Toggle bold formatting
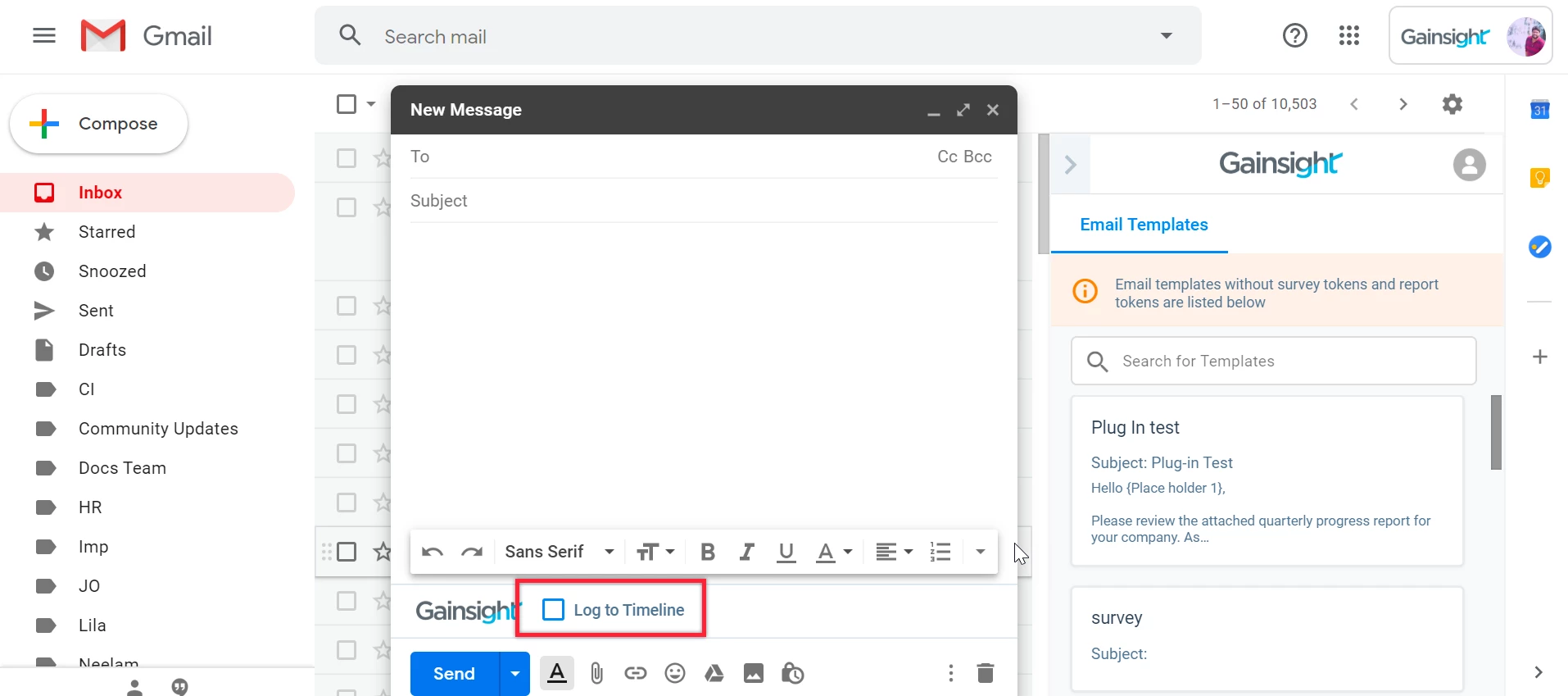Viewport: 1568px width, 696px height. point(708,552)
